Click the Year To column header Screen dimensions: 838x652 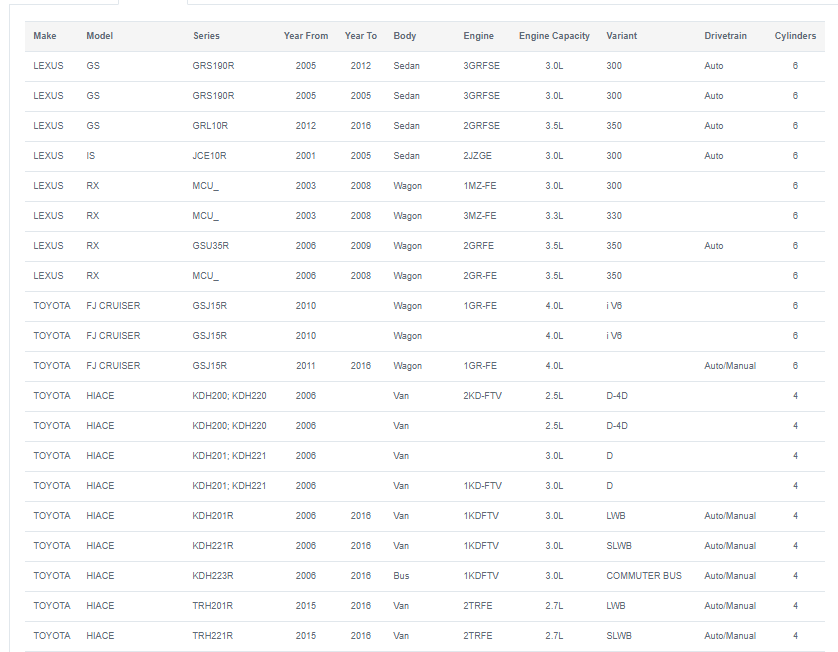[361, 36]
